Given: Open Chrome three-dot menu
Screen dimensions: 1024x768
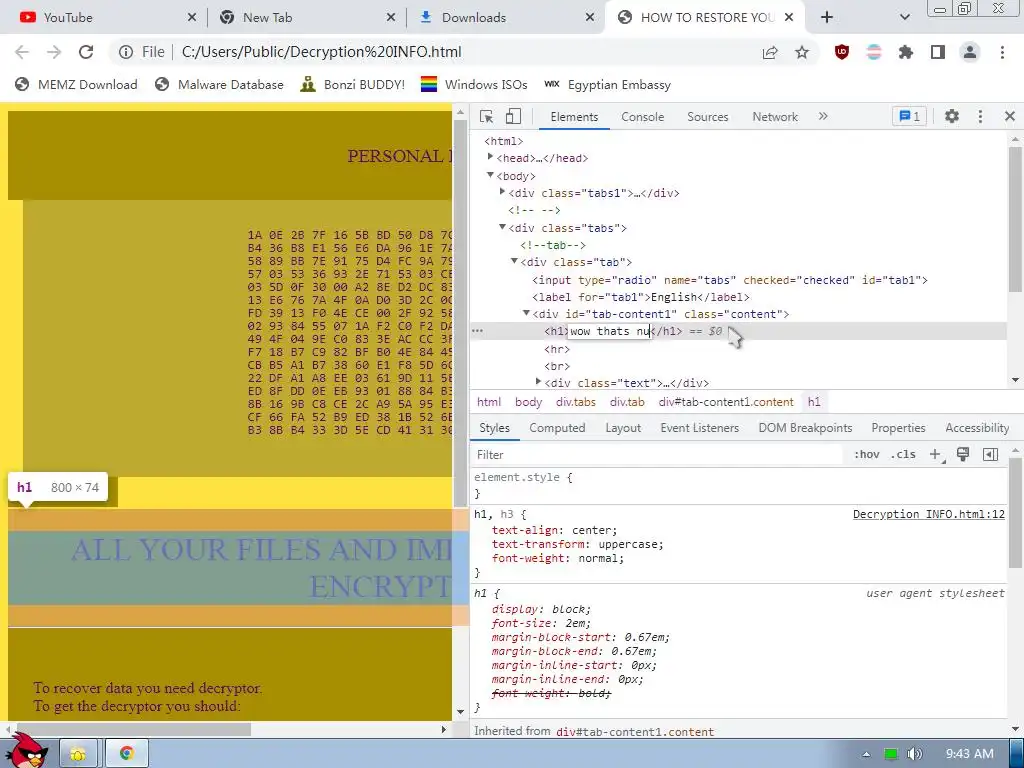Looking at the screenshot, I should pyautogui.click(x=1002, y=52).
